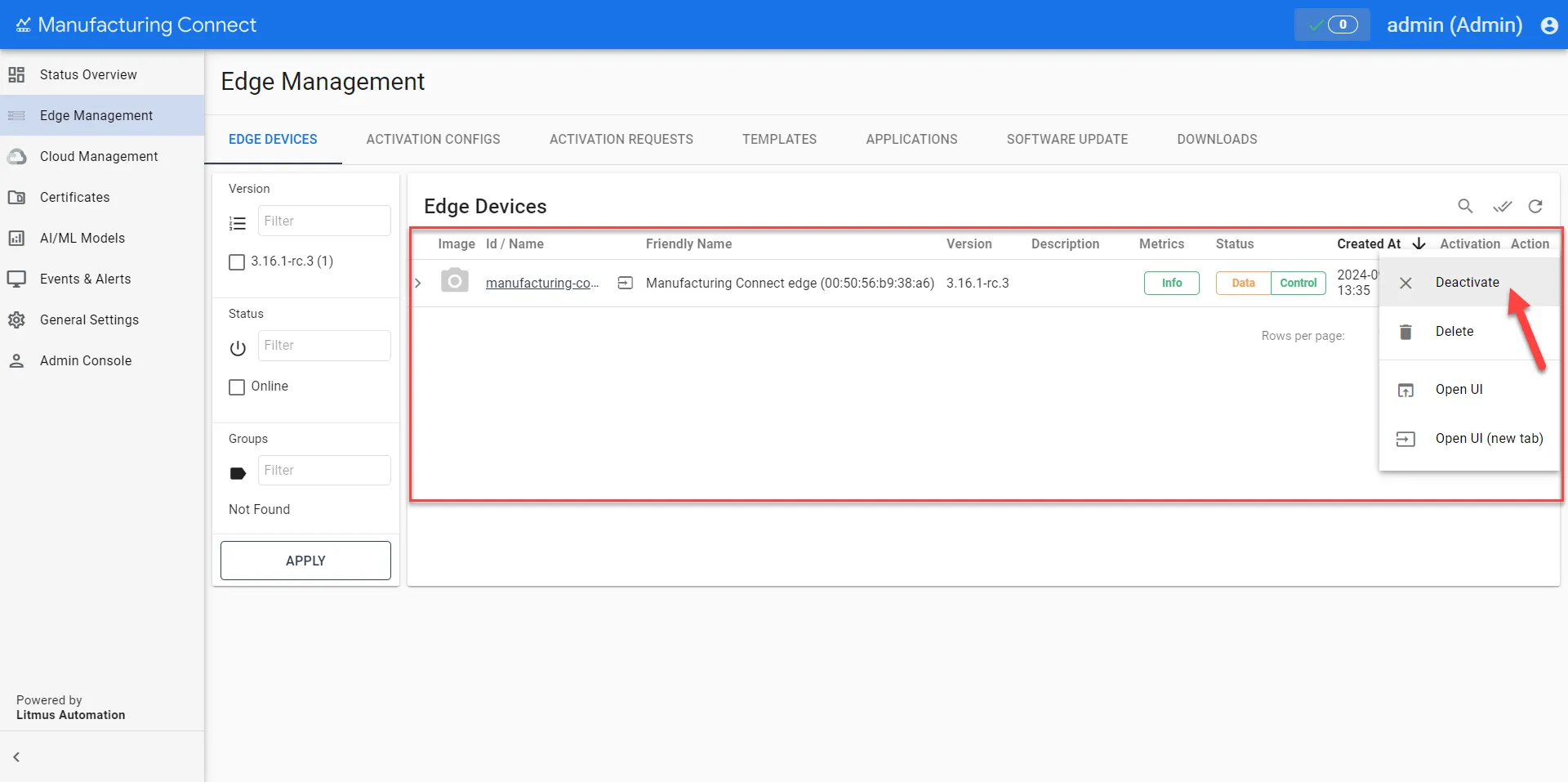1568x782 pixels.
Task: Click the open-UI icon beside device name
Action: 626,283
